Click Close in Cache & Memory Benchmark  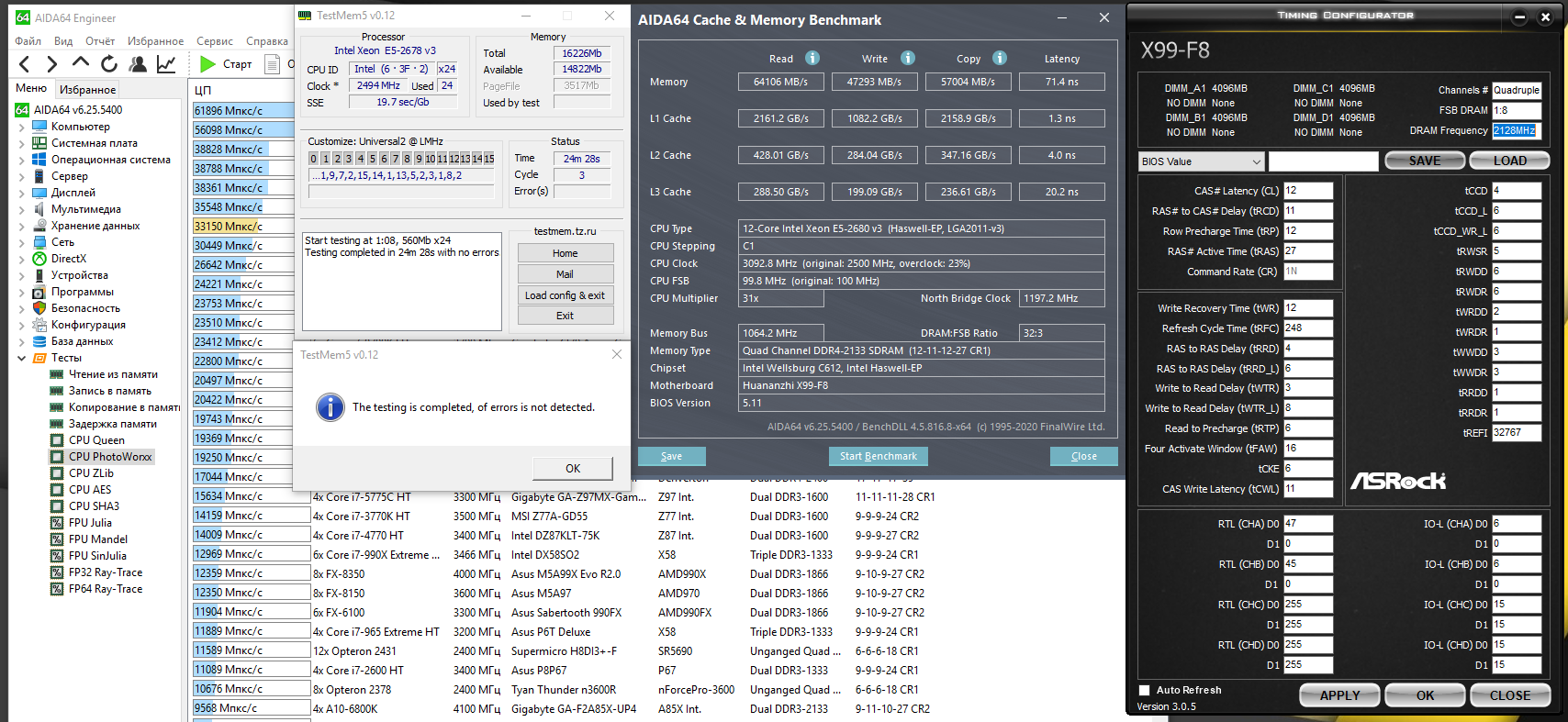[x=1084, y=456]
